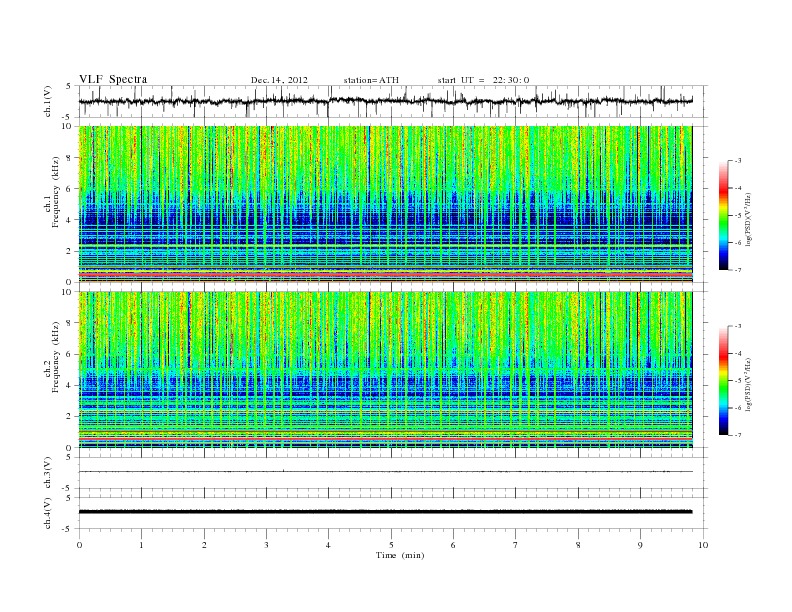The height and width of the screenshot is (612, 792).
Task: Select the "start UT = 22:30:0" text
Action: (483, 80)
